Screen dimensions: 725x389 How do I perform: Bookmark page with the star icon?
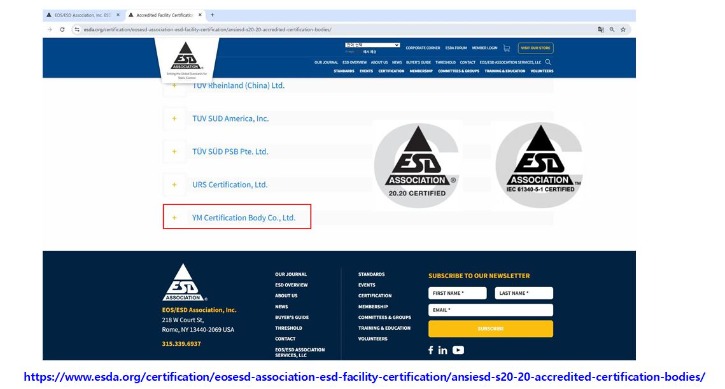[x=623, y=30]
